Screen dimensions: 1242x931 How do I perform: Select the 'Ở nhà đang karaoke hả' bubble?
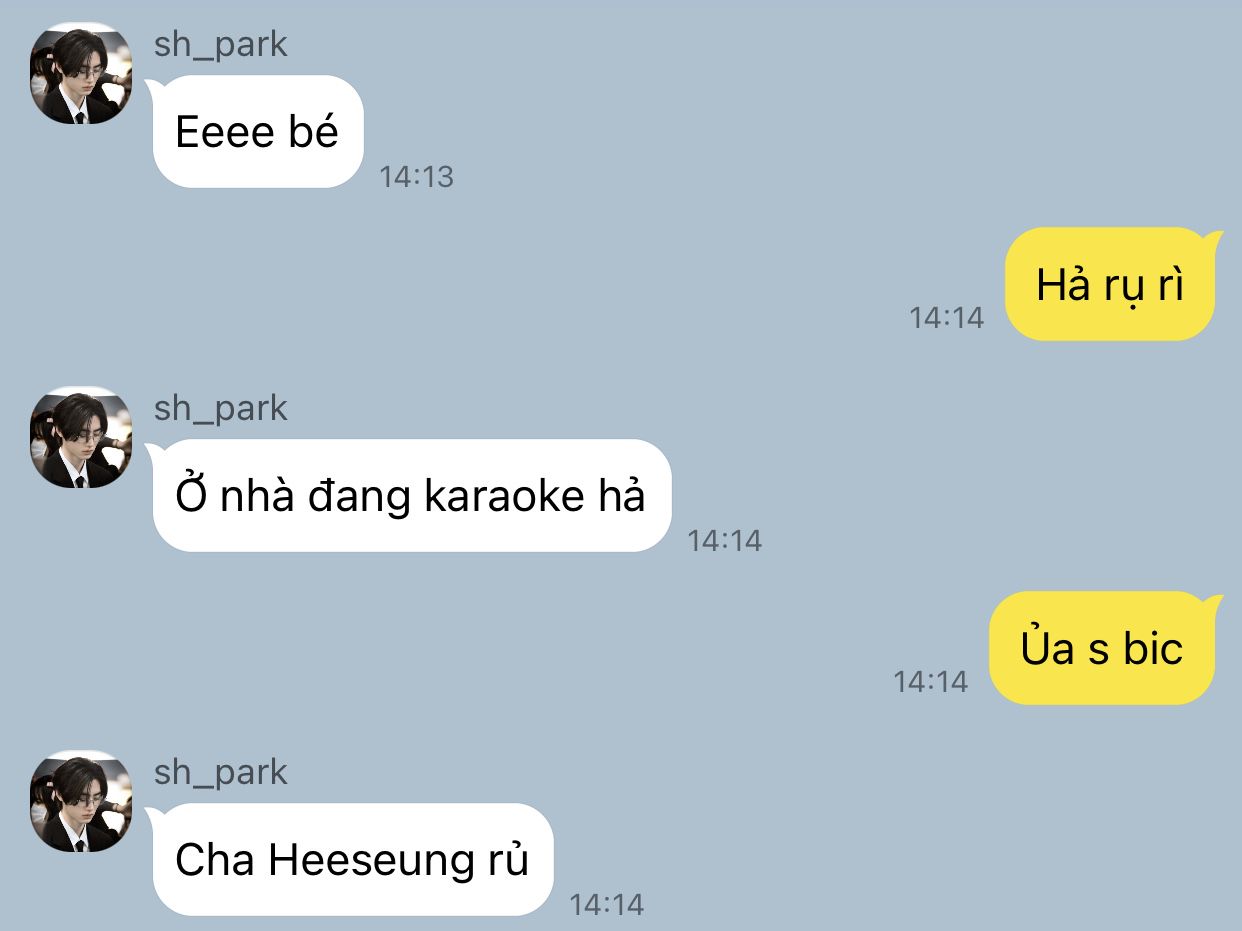[411, 495]
